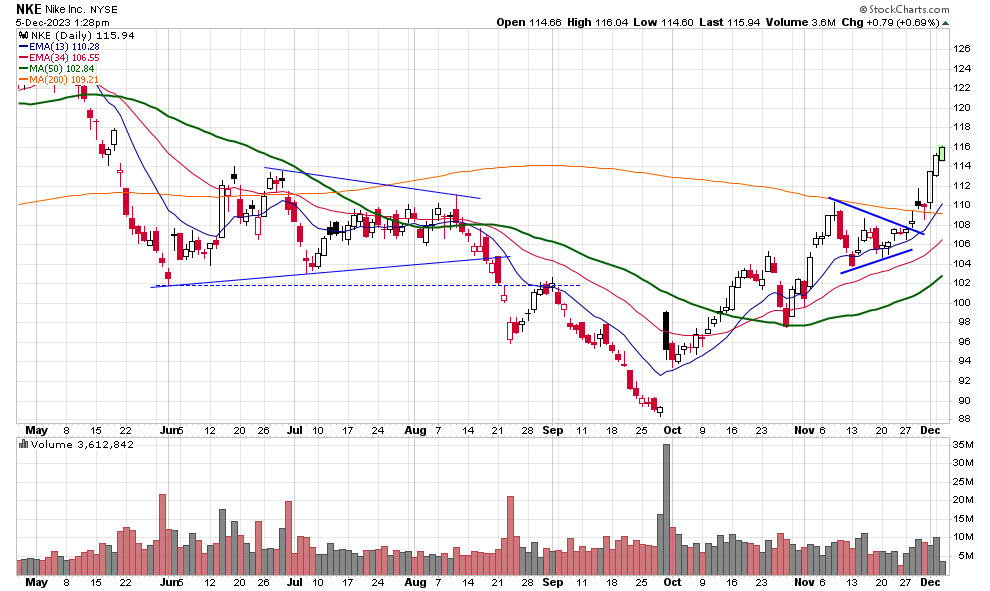Click the 'MA(200) 109.21' legend entry
The image size is (990, 591).
click(x=64, y=80)
